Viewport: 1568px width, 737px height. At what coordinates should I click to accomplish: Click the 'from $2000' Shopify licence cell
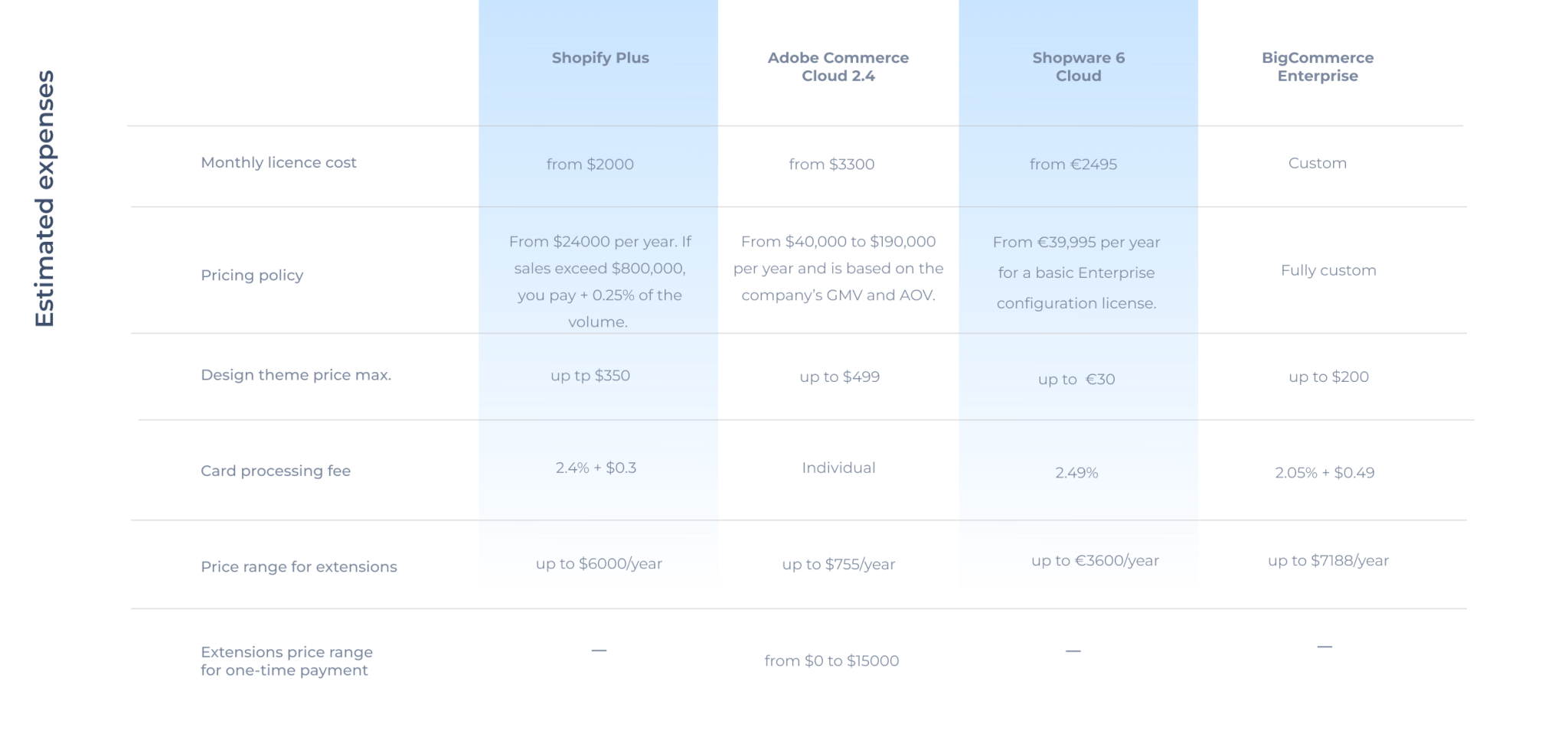(x=590, y=164)
